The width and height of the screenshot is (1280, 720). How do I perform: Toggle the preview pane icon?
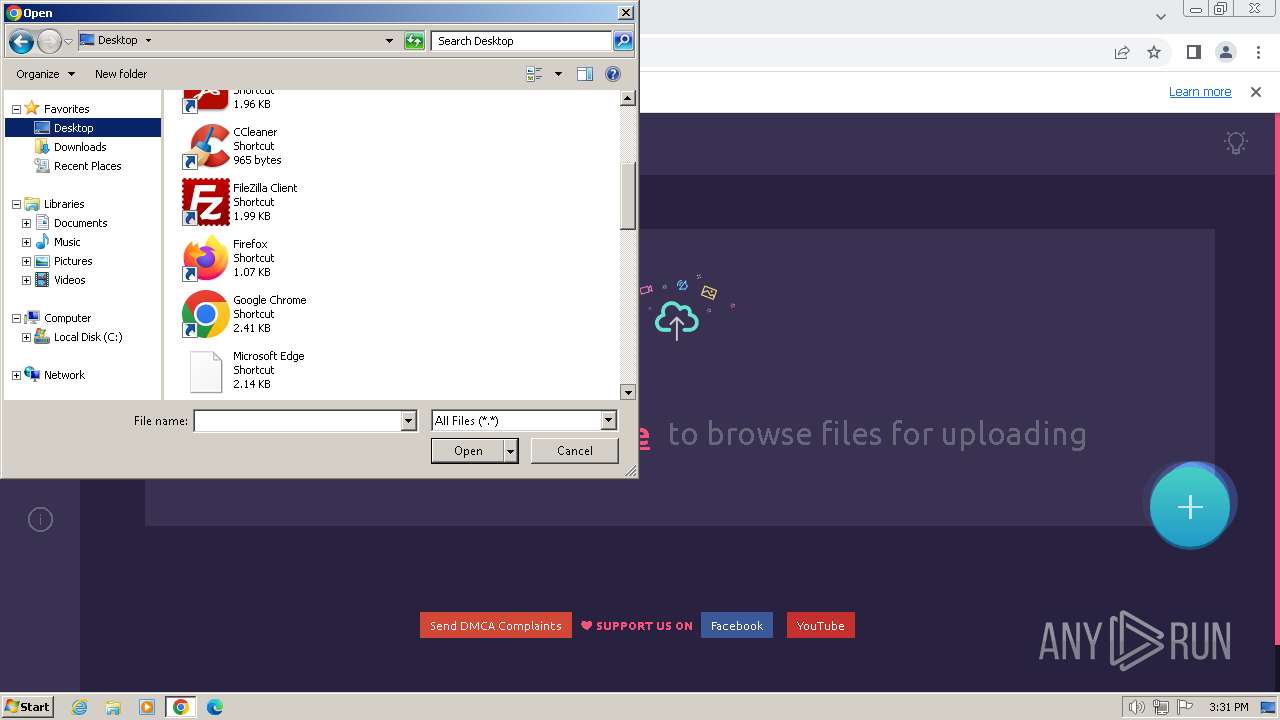coord(585,74)
